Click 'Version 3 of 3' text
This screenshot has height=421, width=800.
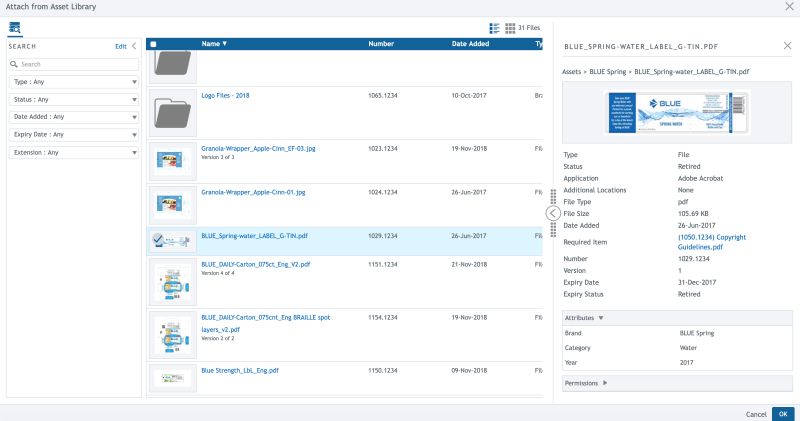pos(218,157)
